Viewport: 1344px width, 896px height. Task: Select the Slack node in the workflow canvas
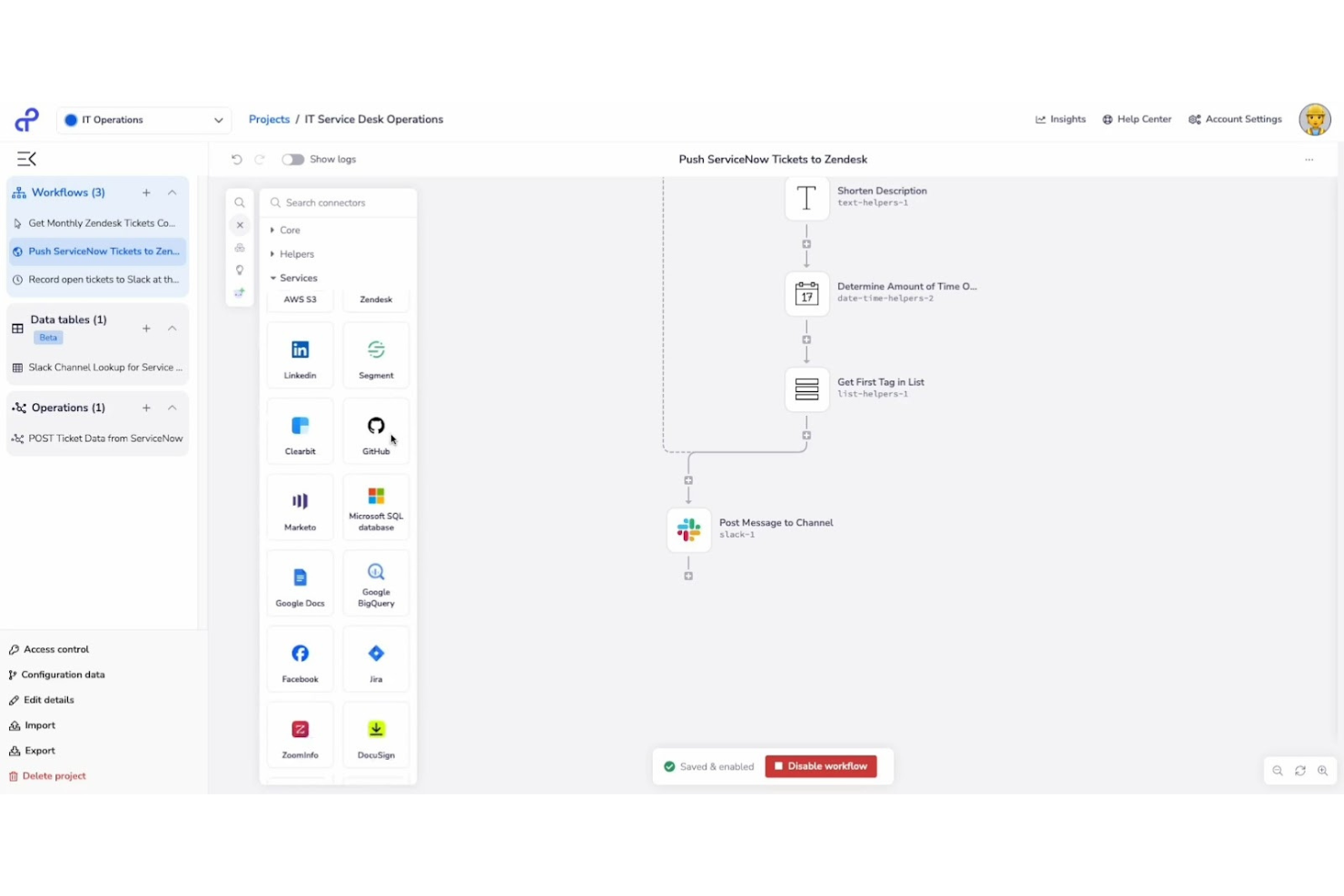click(x=688, y=530)
